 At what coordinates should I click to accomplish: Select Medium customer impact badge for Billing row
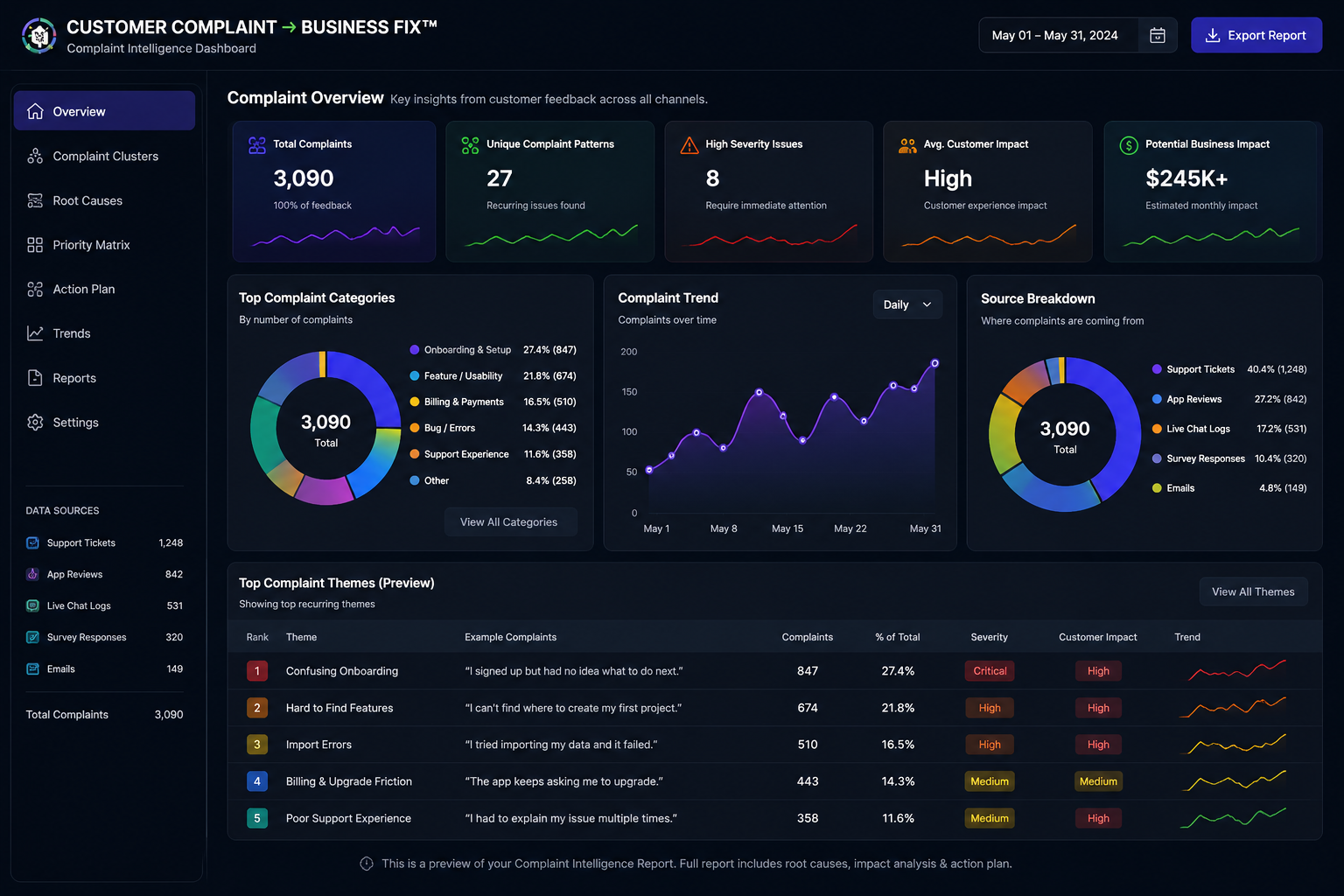tap(1098, 781)
